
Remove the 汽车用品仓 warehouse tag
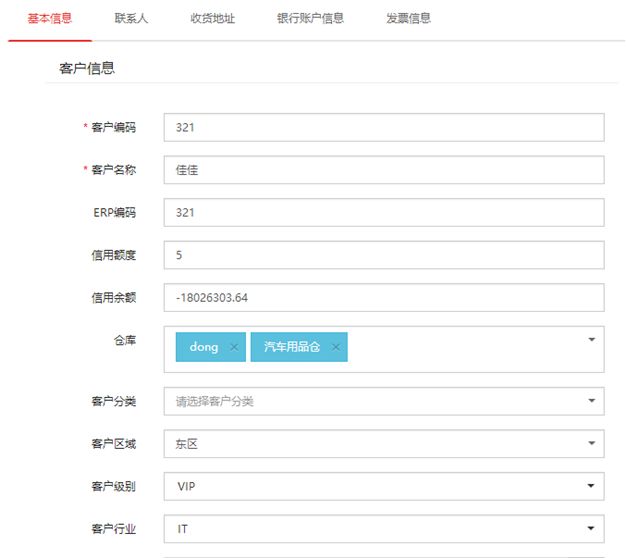336,347
